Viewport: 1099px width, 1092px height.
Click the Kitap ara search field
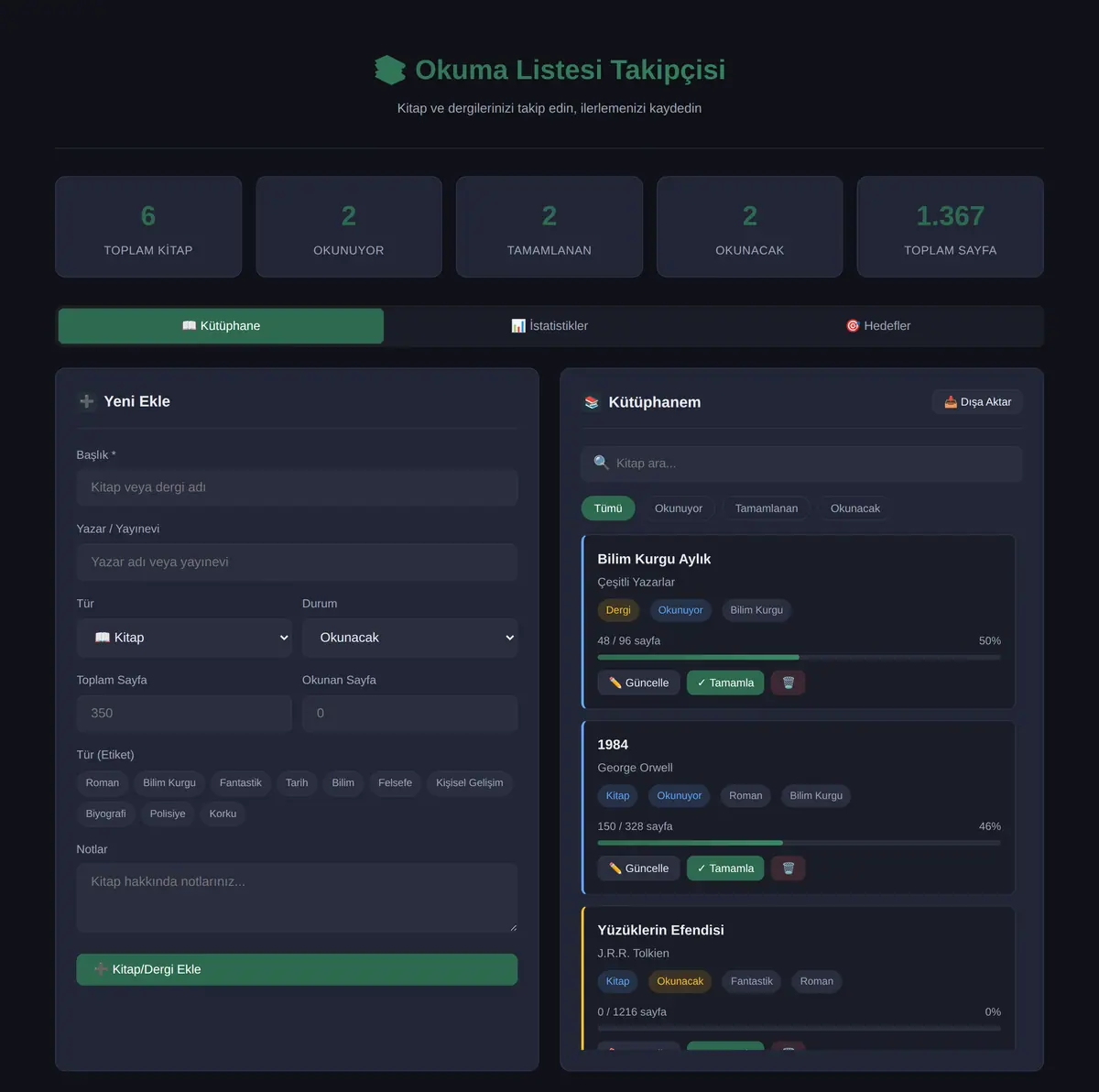coord(801,464)
